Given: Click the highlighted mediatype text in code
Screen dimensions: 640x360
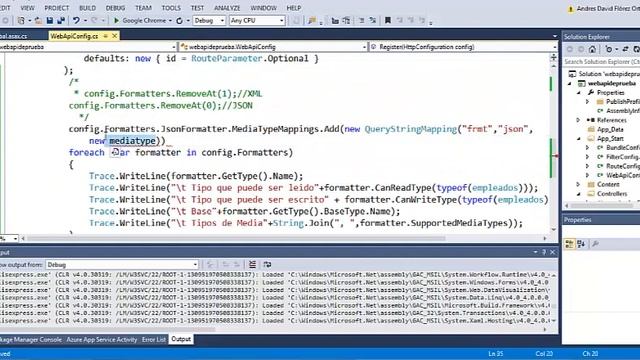Looking at the screenshot, I should coord(132,141).
